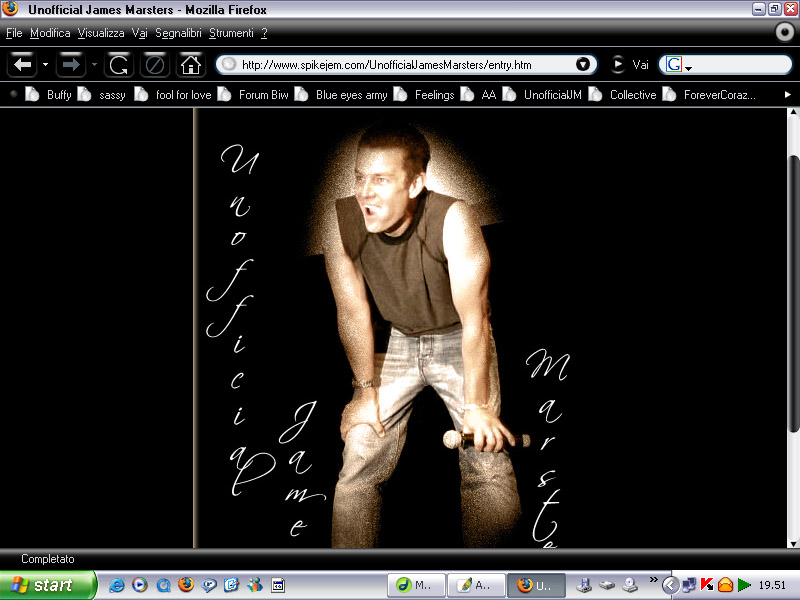Open the Blue eyes army bookmark
The width and height of the screenshot is (800, 600).
pos(341,94)
